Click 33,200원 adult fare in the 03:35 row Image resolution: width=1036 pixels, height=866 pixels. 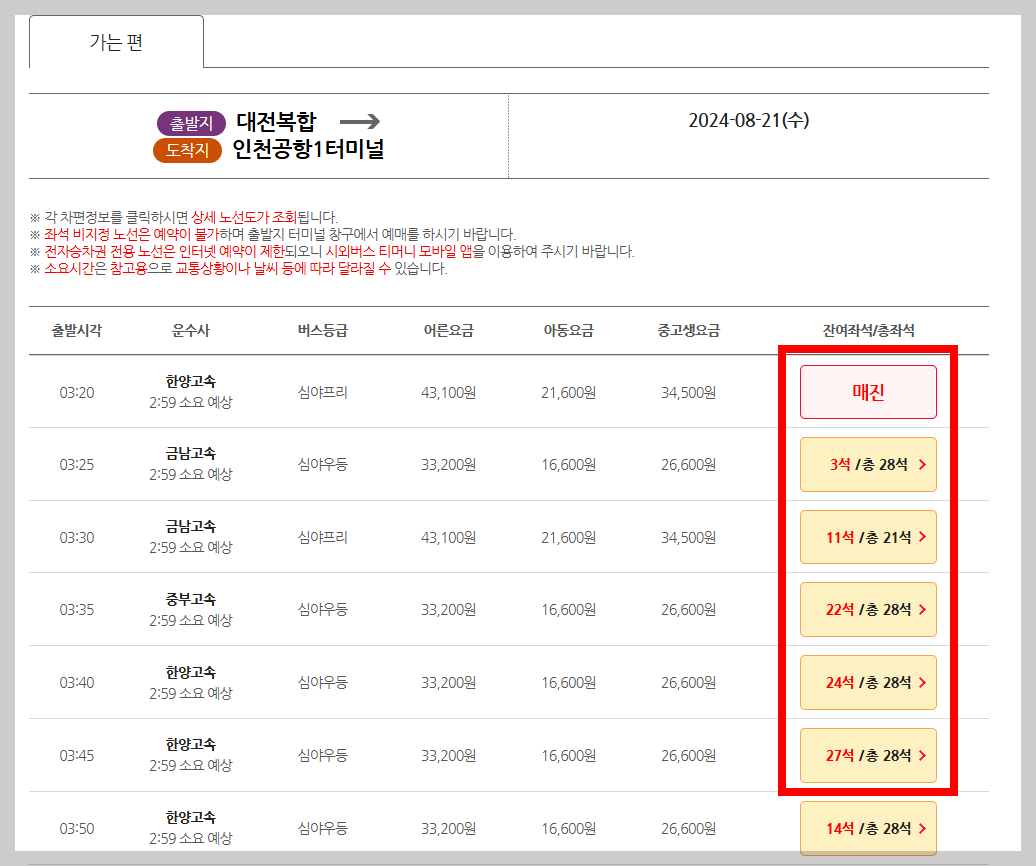coord(449,610)
